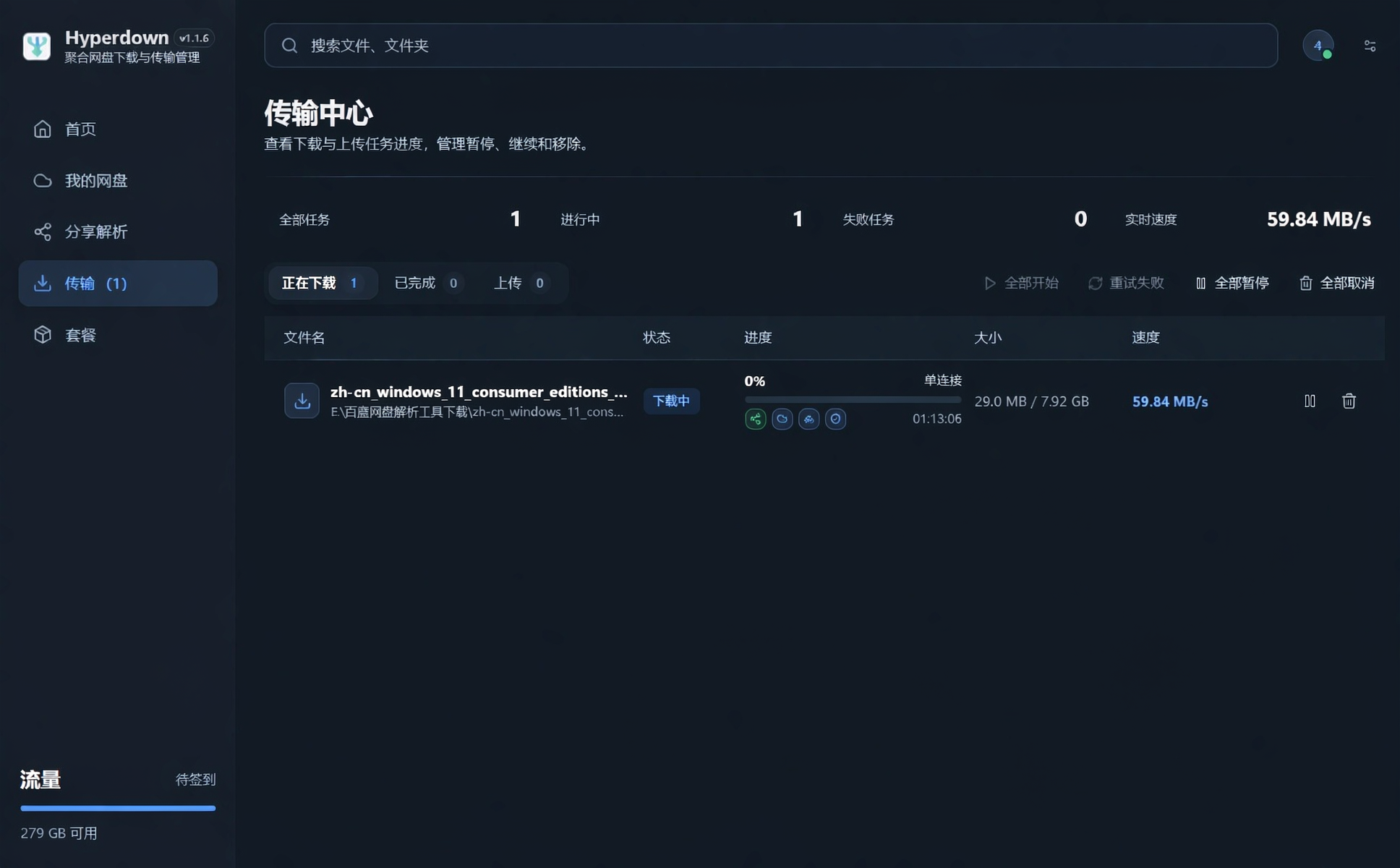
Task: Click the 状态 column header
Action: [x=657, y=338]
